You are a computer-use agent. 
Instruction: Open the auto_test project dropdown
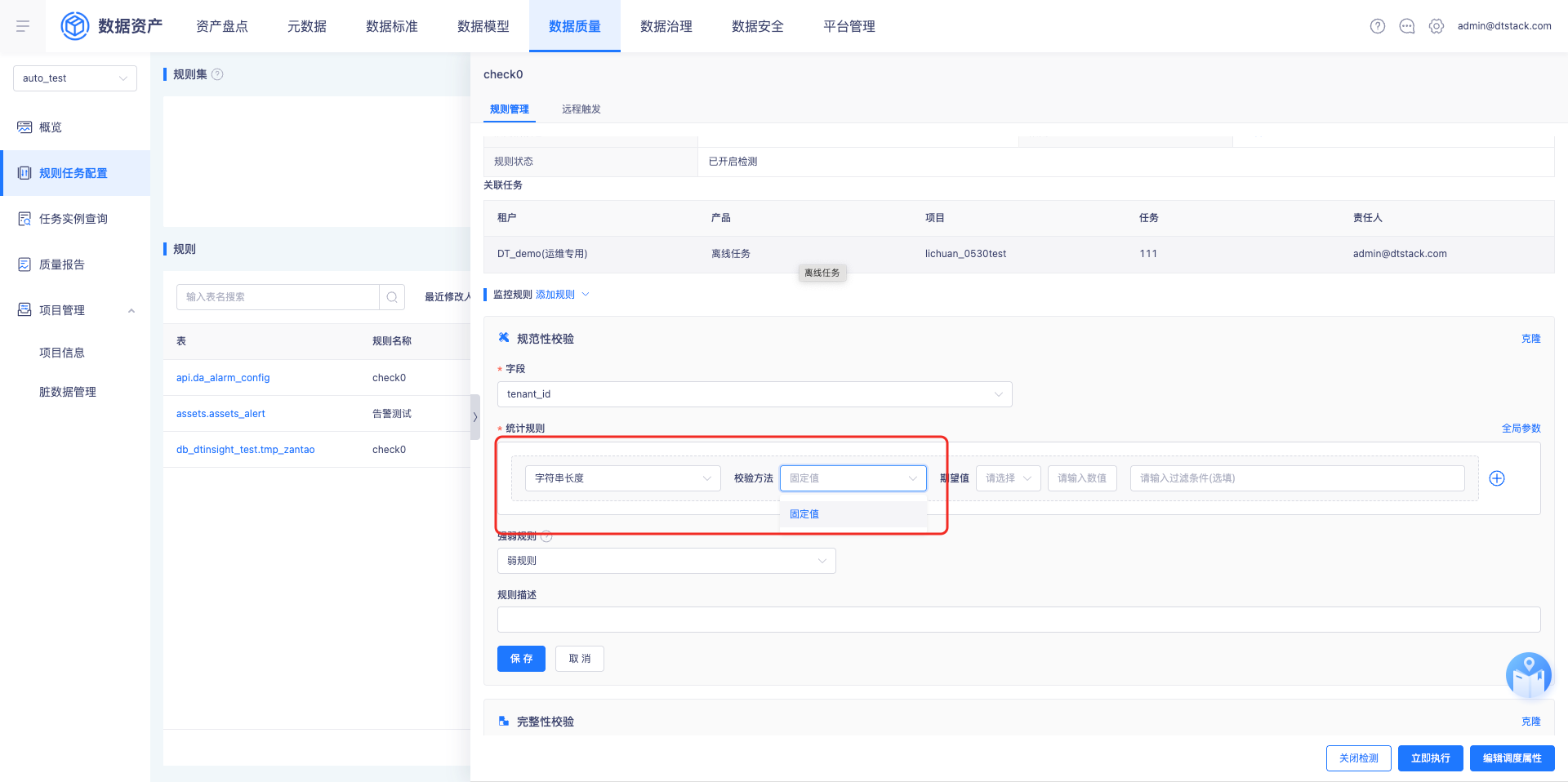[x=75, y=78]
